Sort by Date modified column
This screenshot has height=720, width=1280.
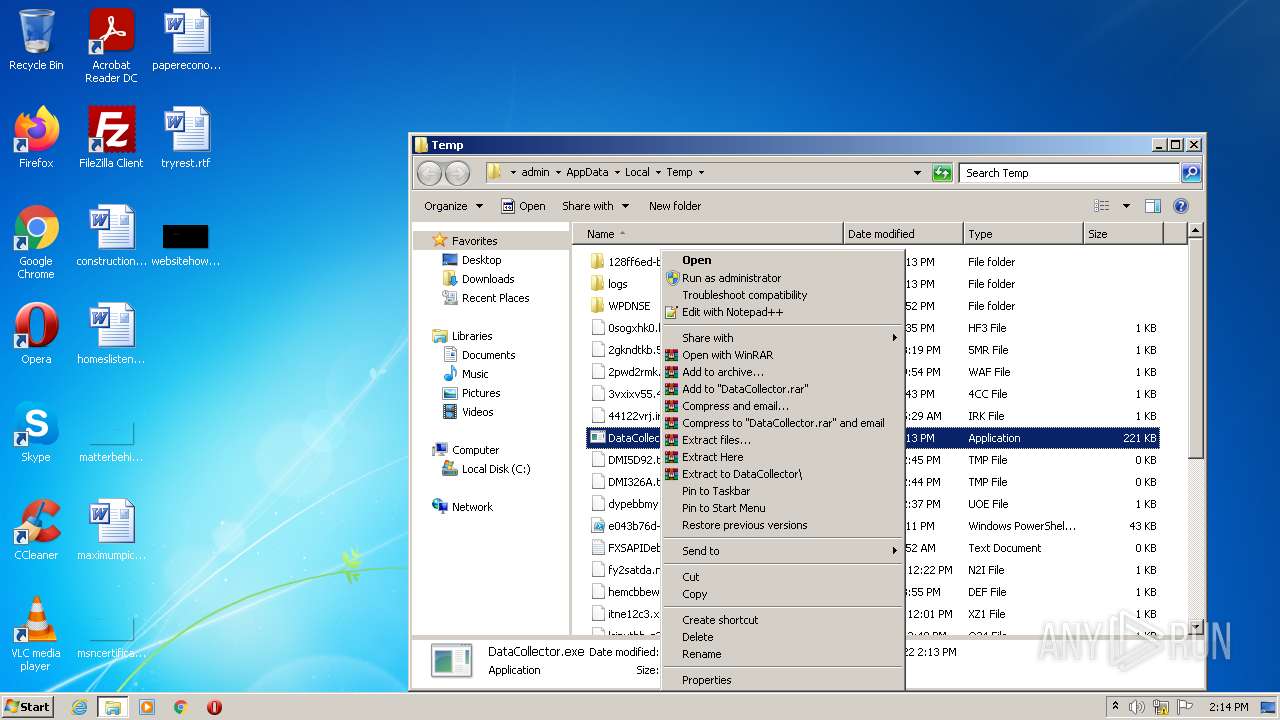click(903, 234)
